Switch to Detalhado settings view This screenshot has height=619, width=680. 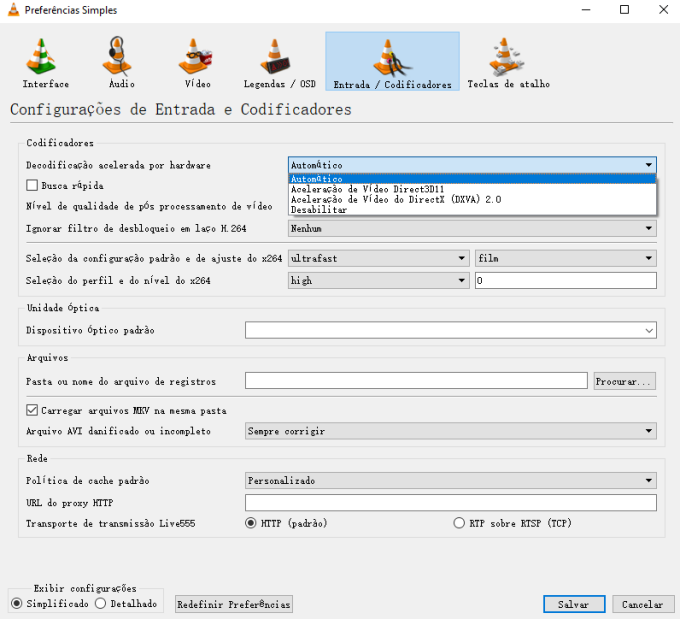pos(100,603)
